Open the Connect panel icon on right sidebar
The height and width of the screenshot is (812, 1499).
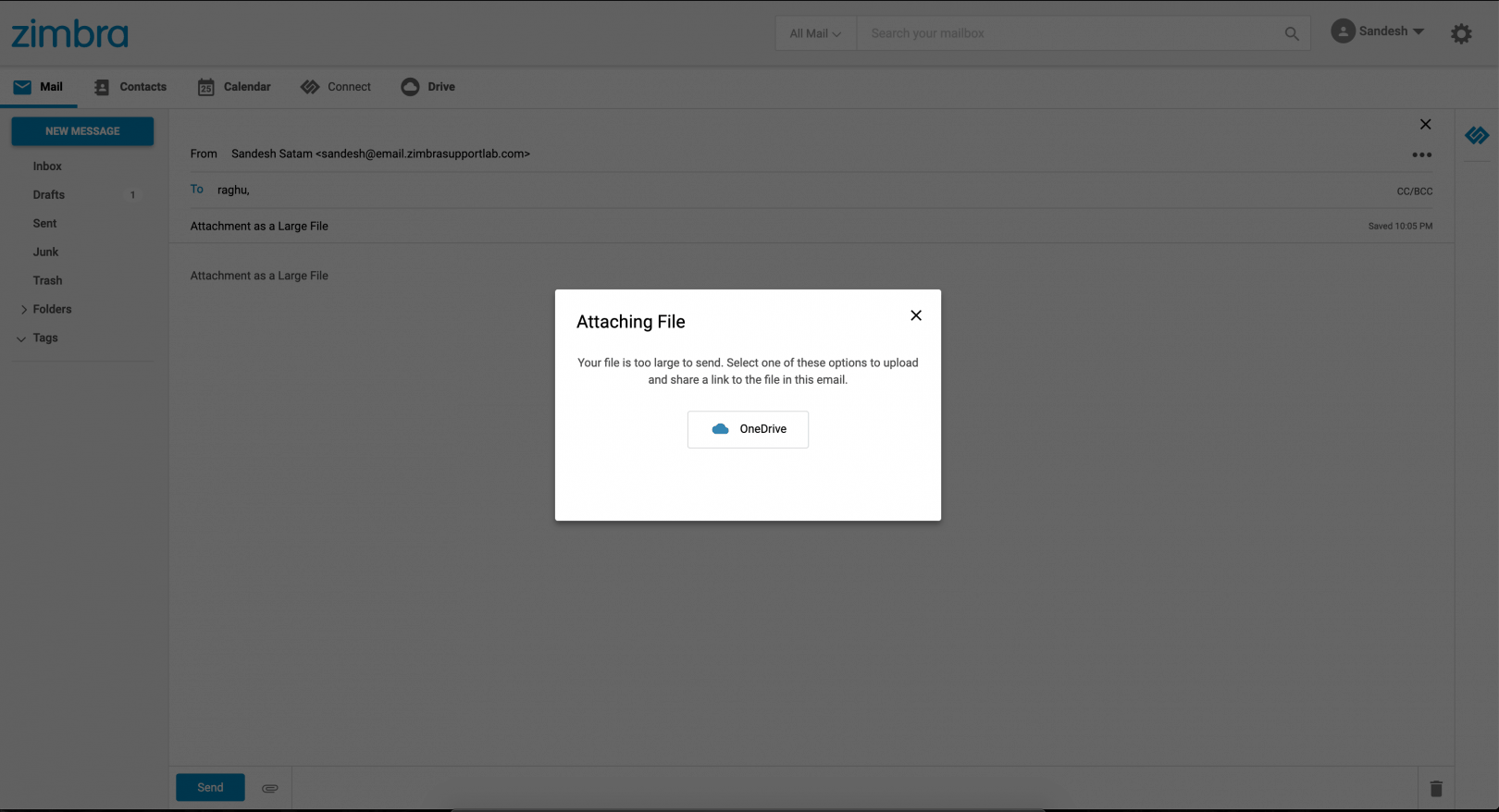pos(1477,136)
